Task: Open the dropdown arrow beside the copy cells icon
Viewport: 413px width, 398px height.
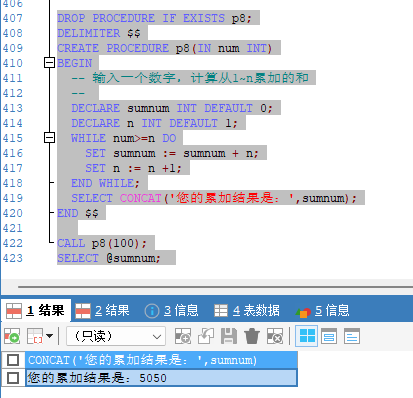Action: (x=49, y=336)
